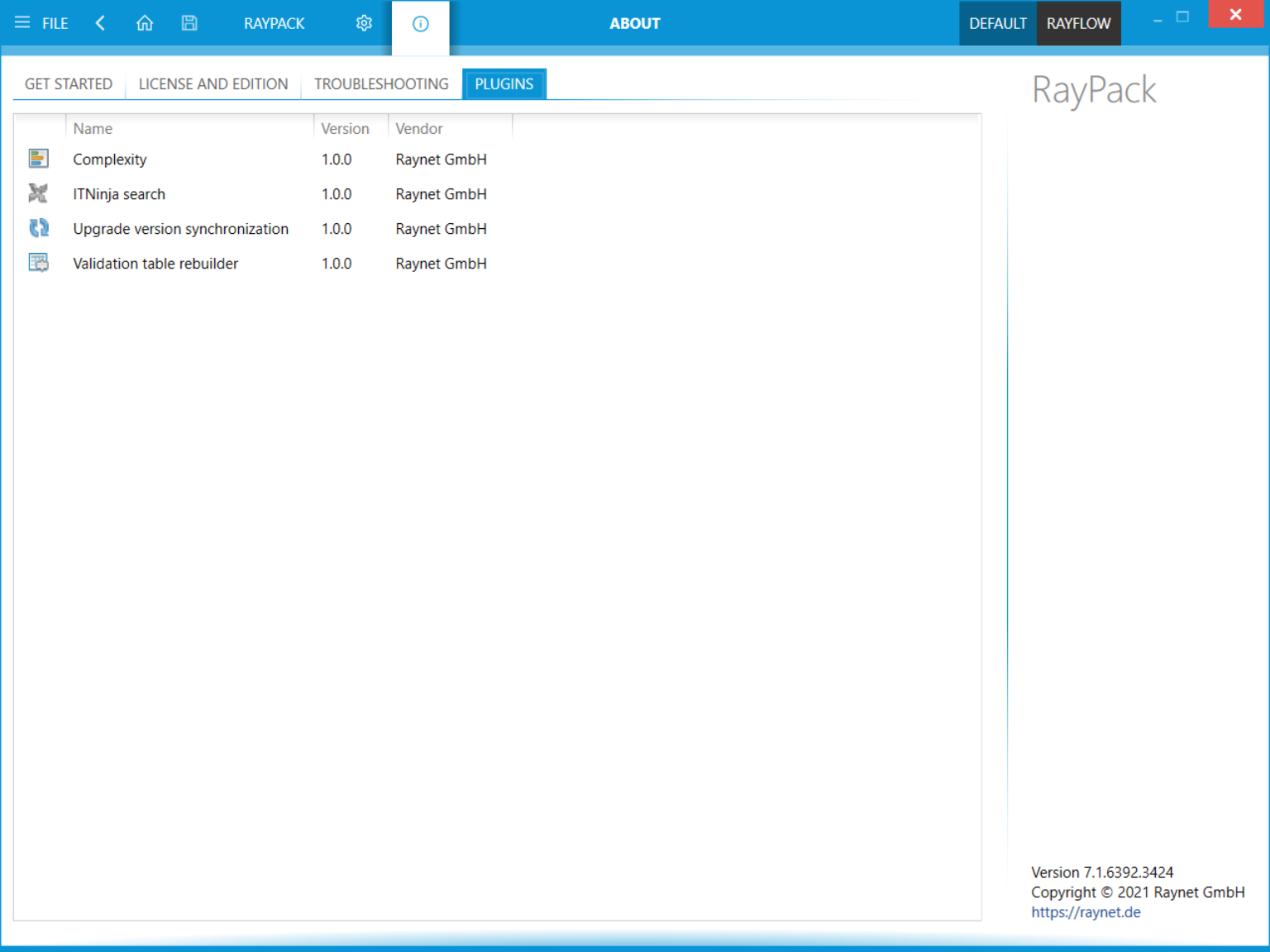Click the RAYPACK toolbar label

(274, 23)
